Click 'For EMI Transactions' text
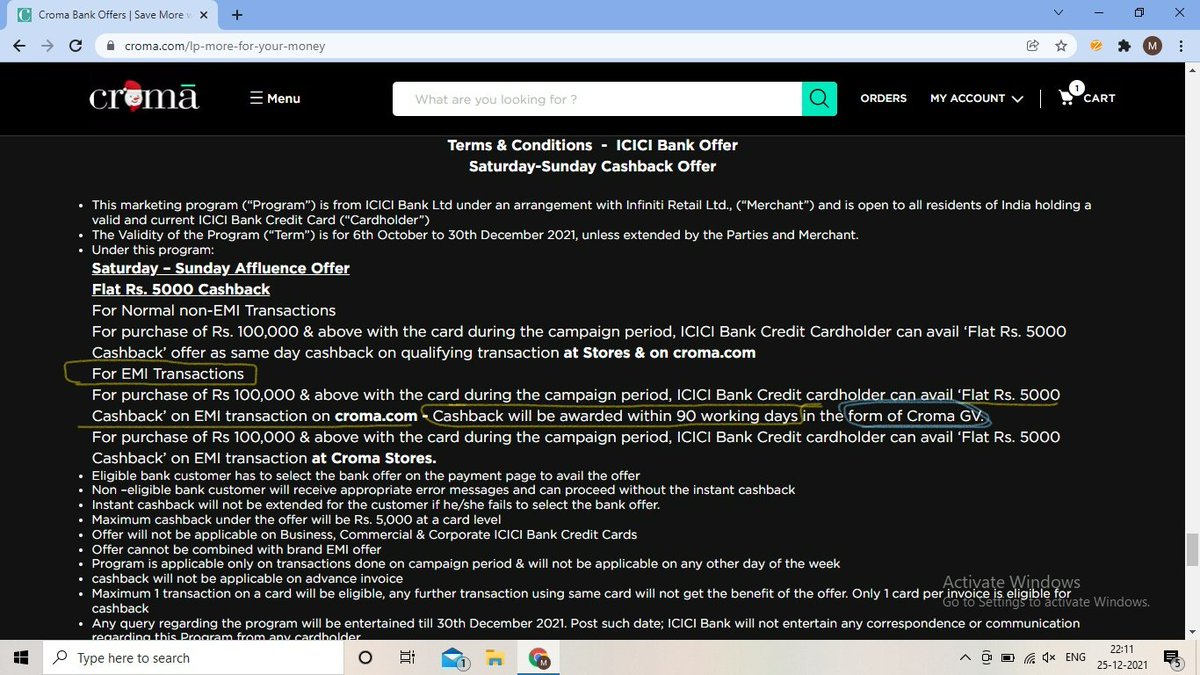This screenshot has width=1200, height=675. click(168, 373)
